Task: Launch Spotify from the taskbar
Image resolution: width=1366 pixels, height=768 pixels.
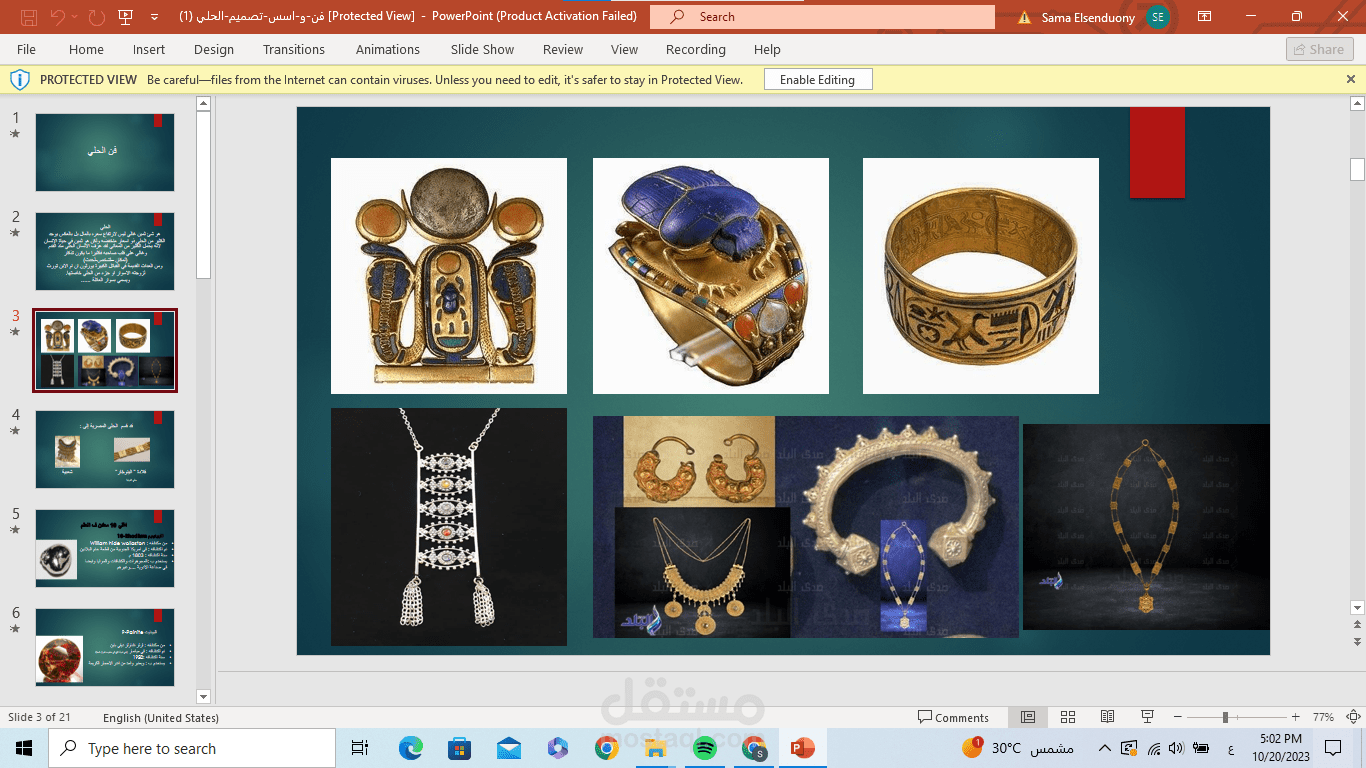Action: pos(704,748)
